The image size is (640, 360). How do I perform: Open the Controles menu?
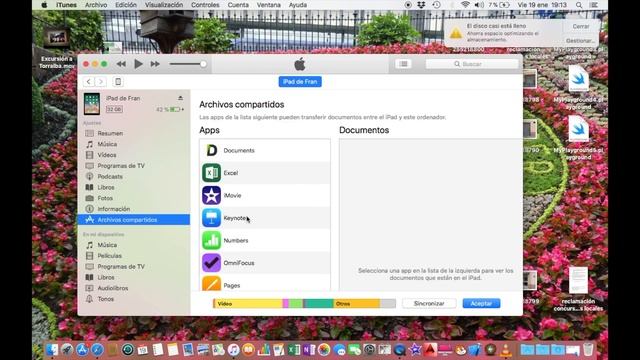(205, 5)
